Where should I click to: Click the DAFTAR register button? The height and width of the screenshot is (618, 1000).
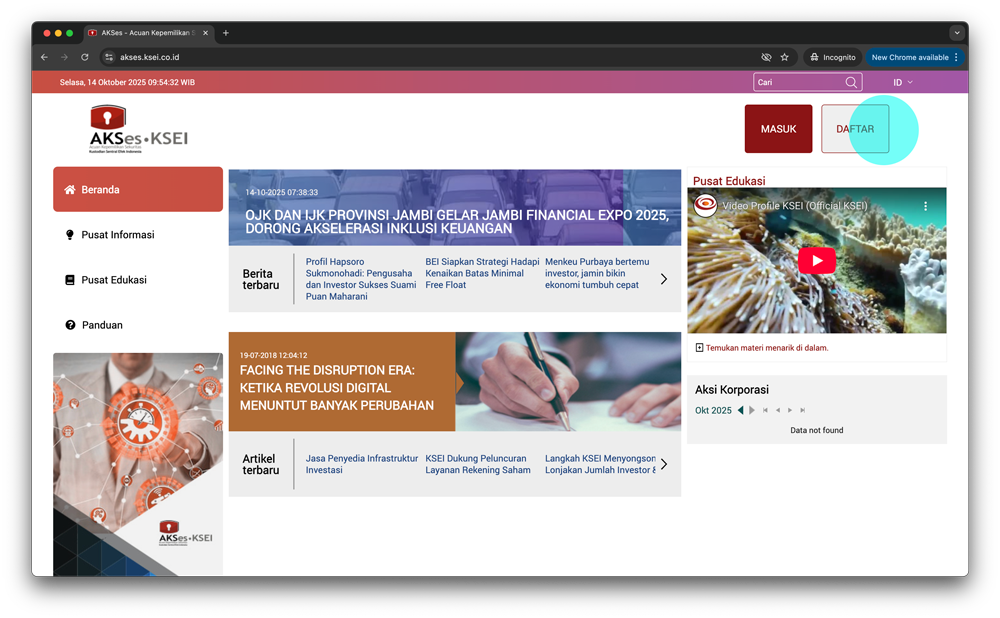point(854,129)
